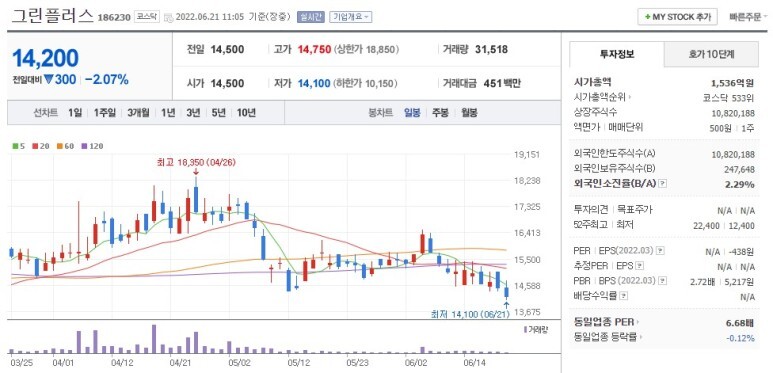Click the 거래대금 value 451백만
773x373 pixels.
[x=502, y=83]
